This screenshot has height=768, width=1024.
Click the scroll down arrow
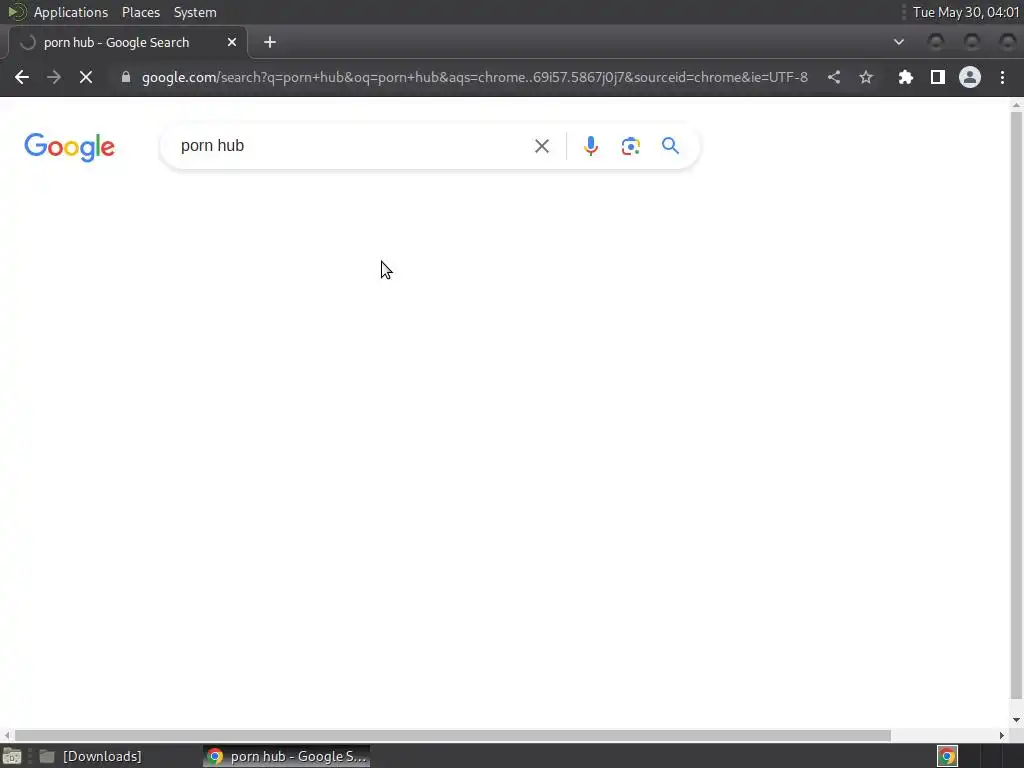point(1016,720)
